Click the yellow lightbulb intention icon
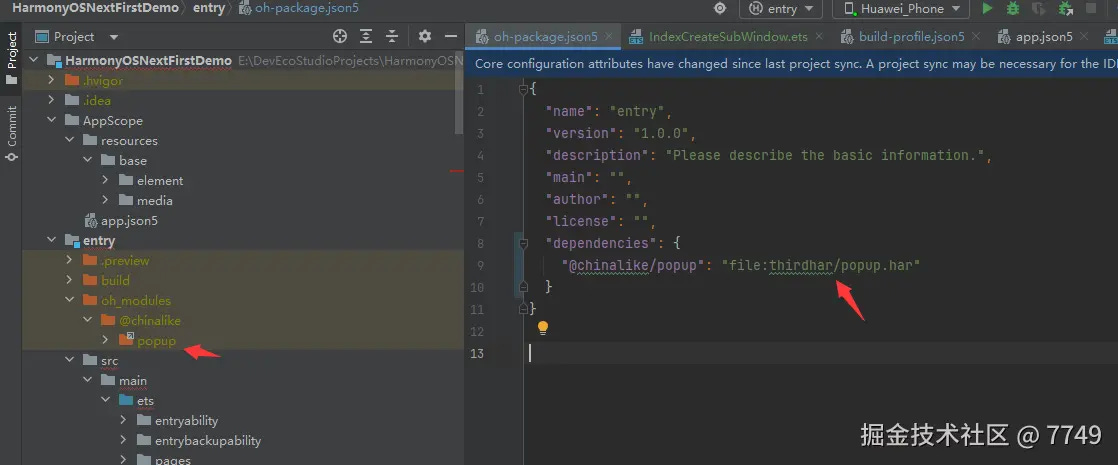 tap(543, 328)
